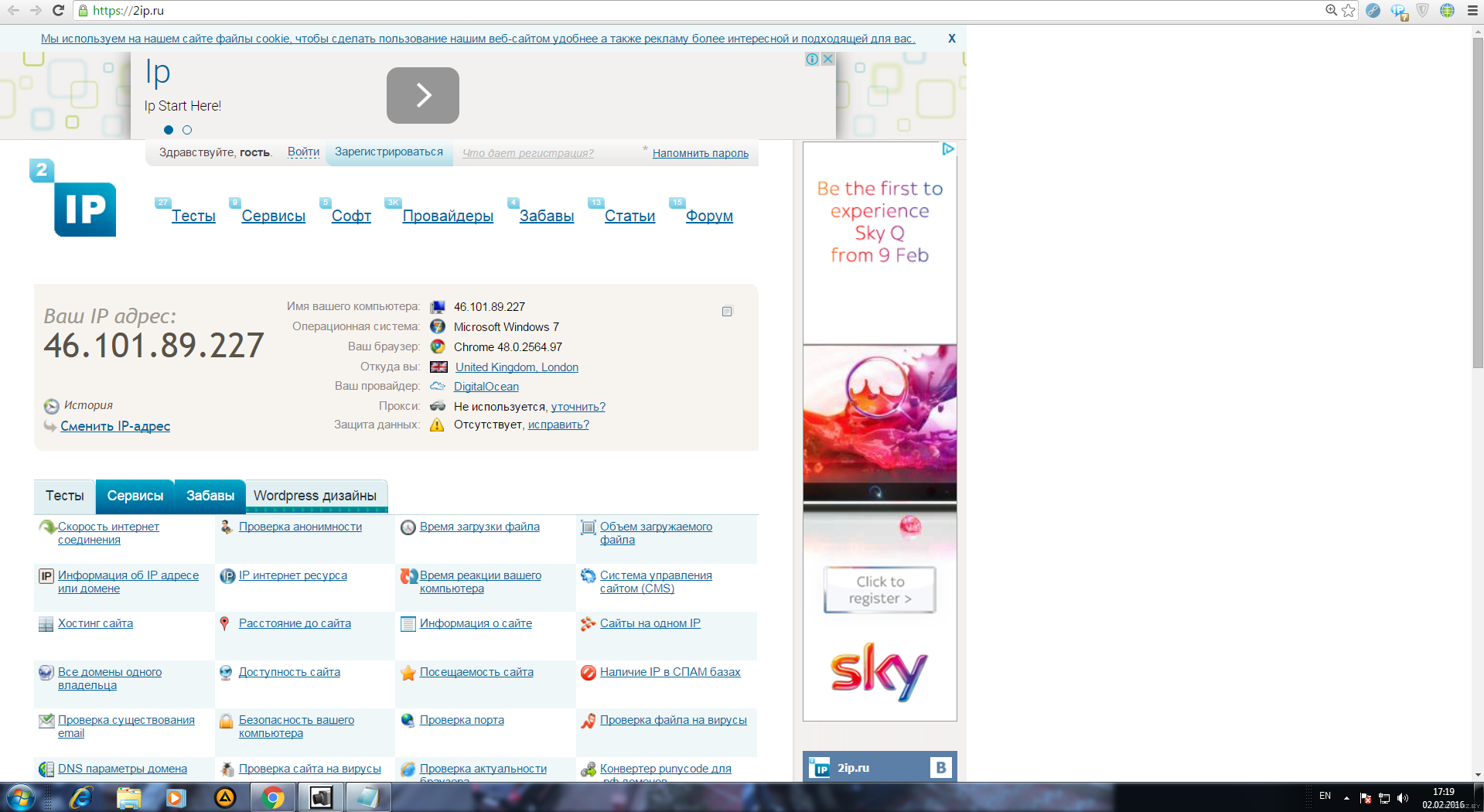Switch to the Wordpress дизайны tab

tap(316, 496)
